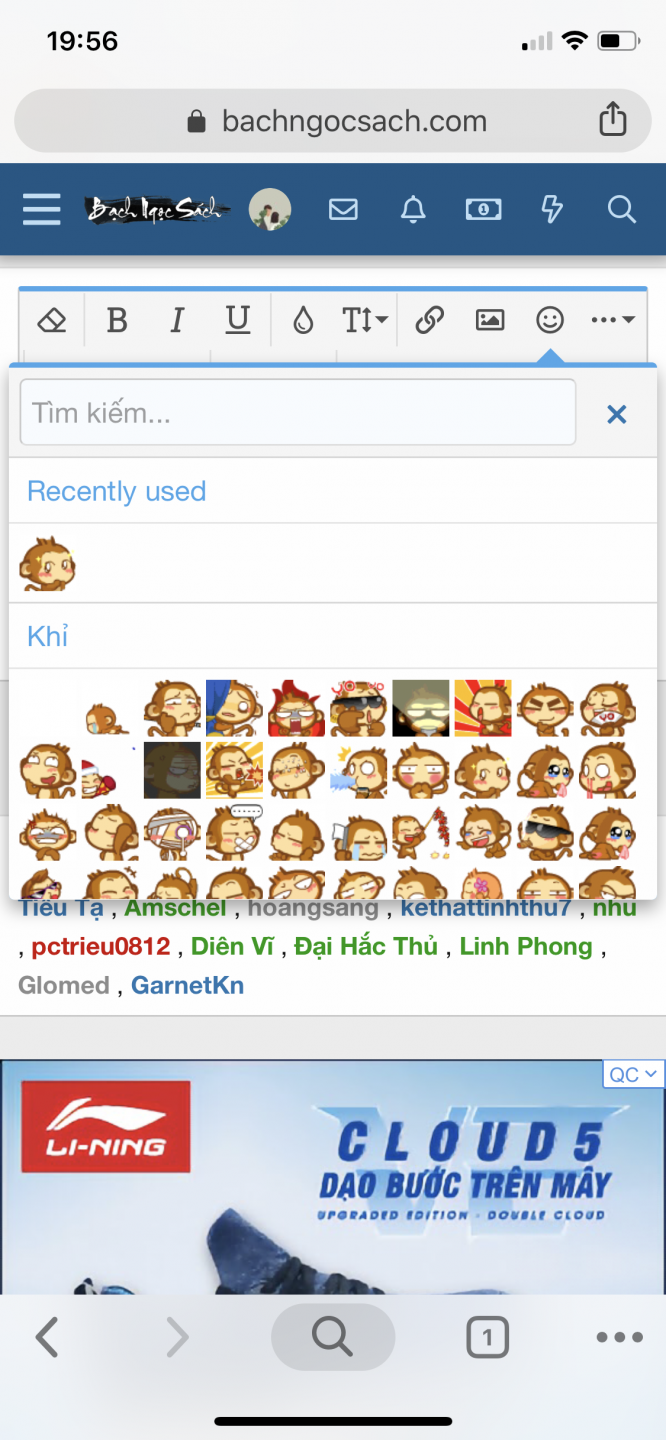Viewport: 666px width, 1440px height.
Task: Open the text color droplet picker
Action: [x=303, y=320]
